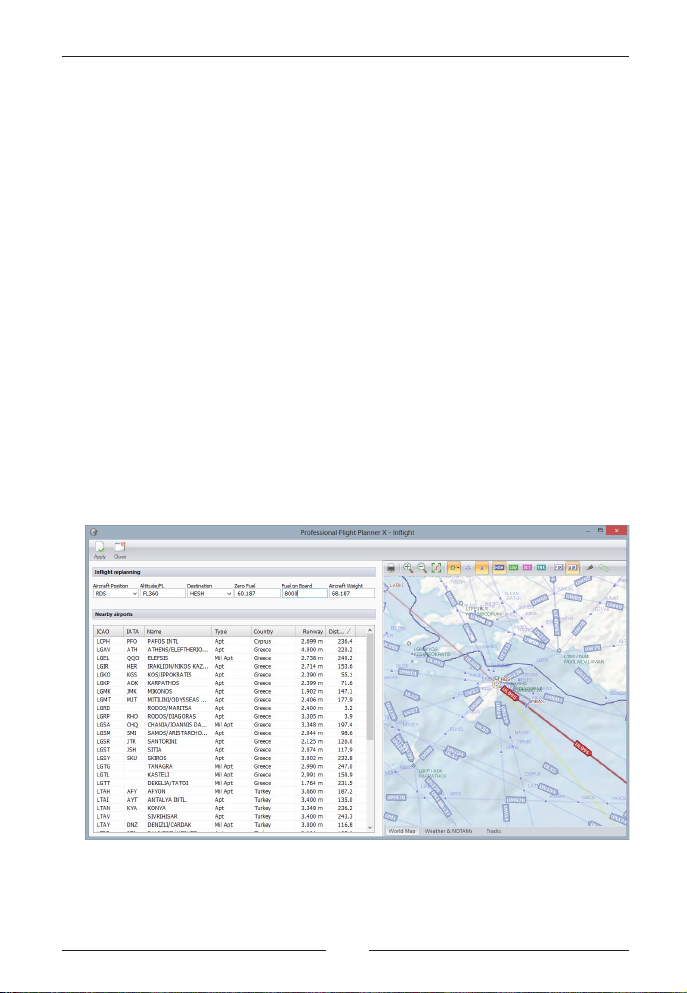Select the KOS/IPPOKRATIS airport row
Image resolution: width=687 pixels, height=993 pixels.
click(230, 674)
